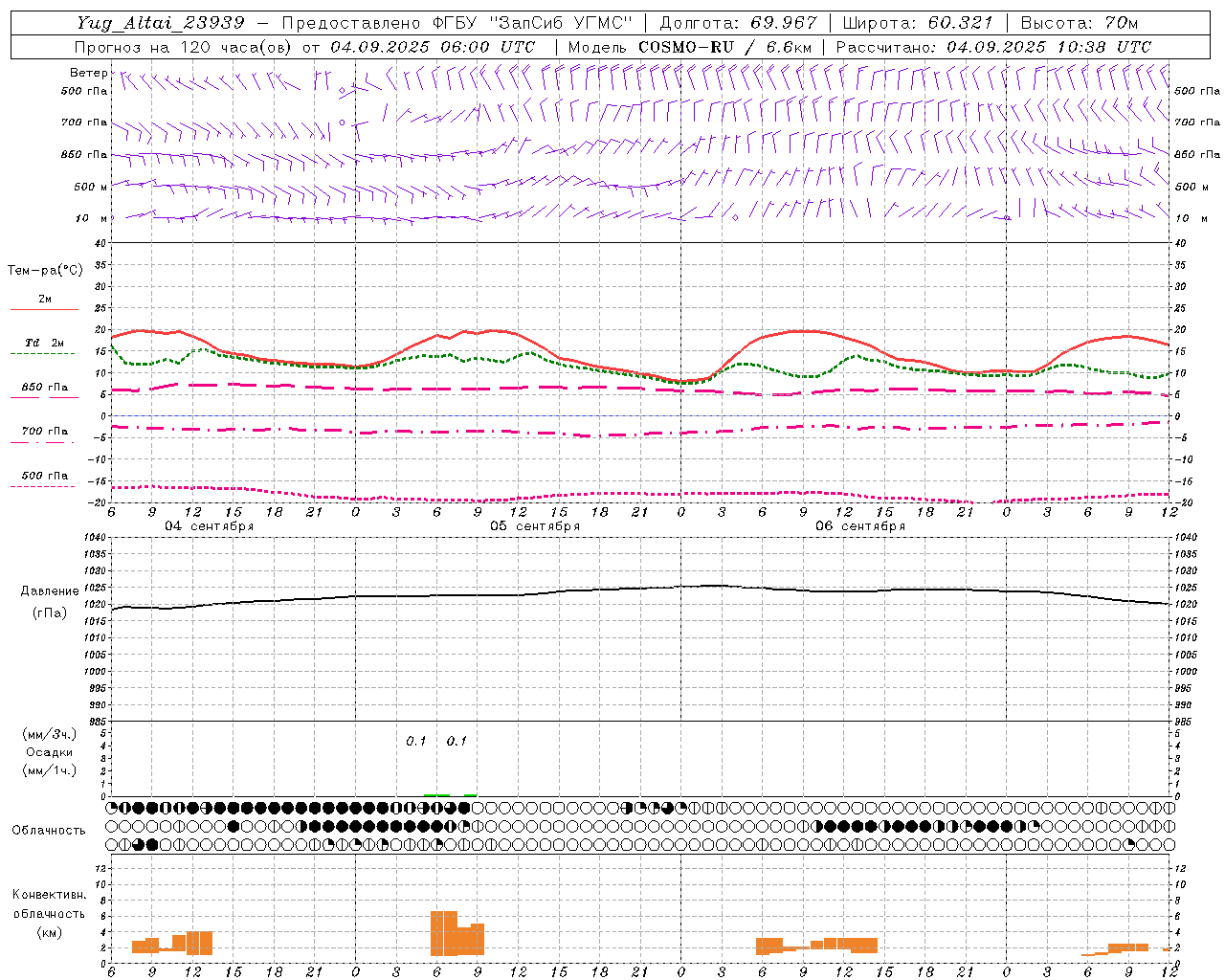1225x980 pixels.
Task: Click the green dashed Td legend line sample
Action: 42,354
